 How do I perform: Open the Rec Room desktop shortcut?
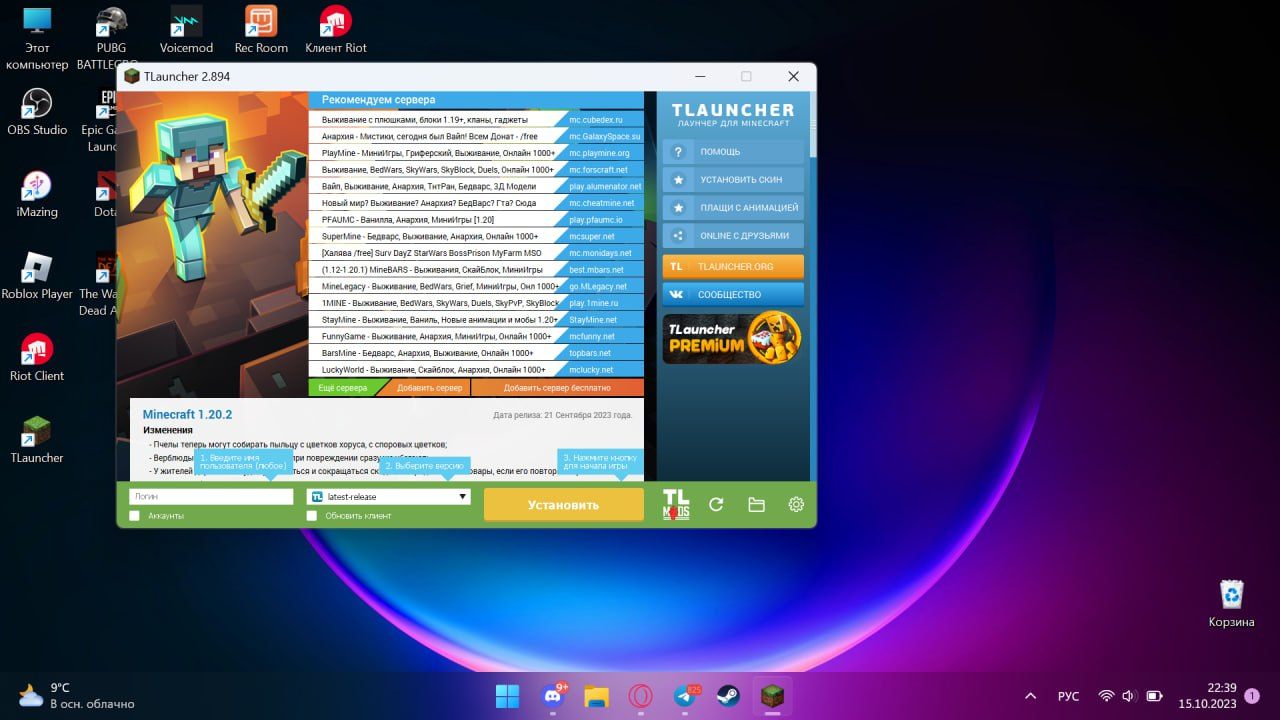[x=261, y=30]
